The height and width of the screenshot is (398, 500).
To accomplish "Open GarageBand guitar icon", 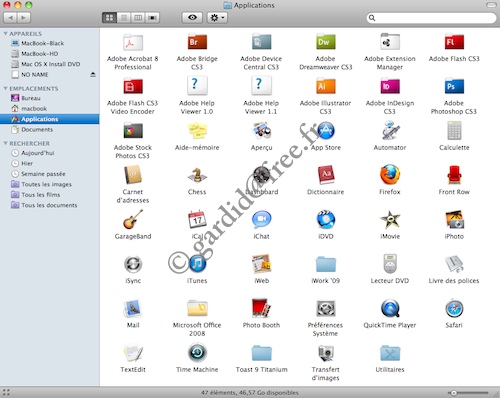I will click(x=133, y=220).
